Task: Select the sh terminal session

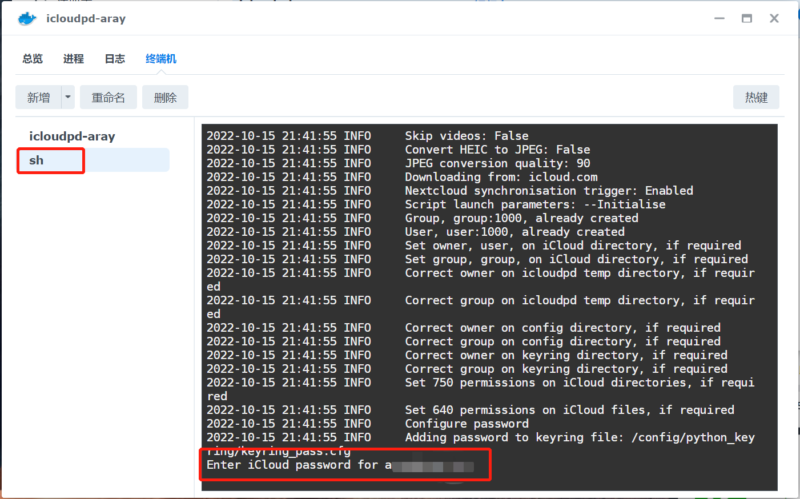Action: [93, 160]
